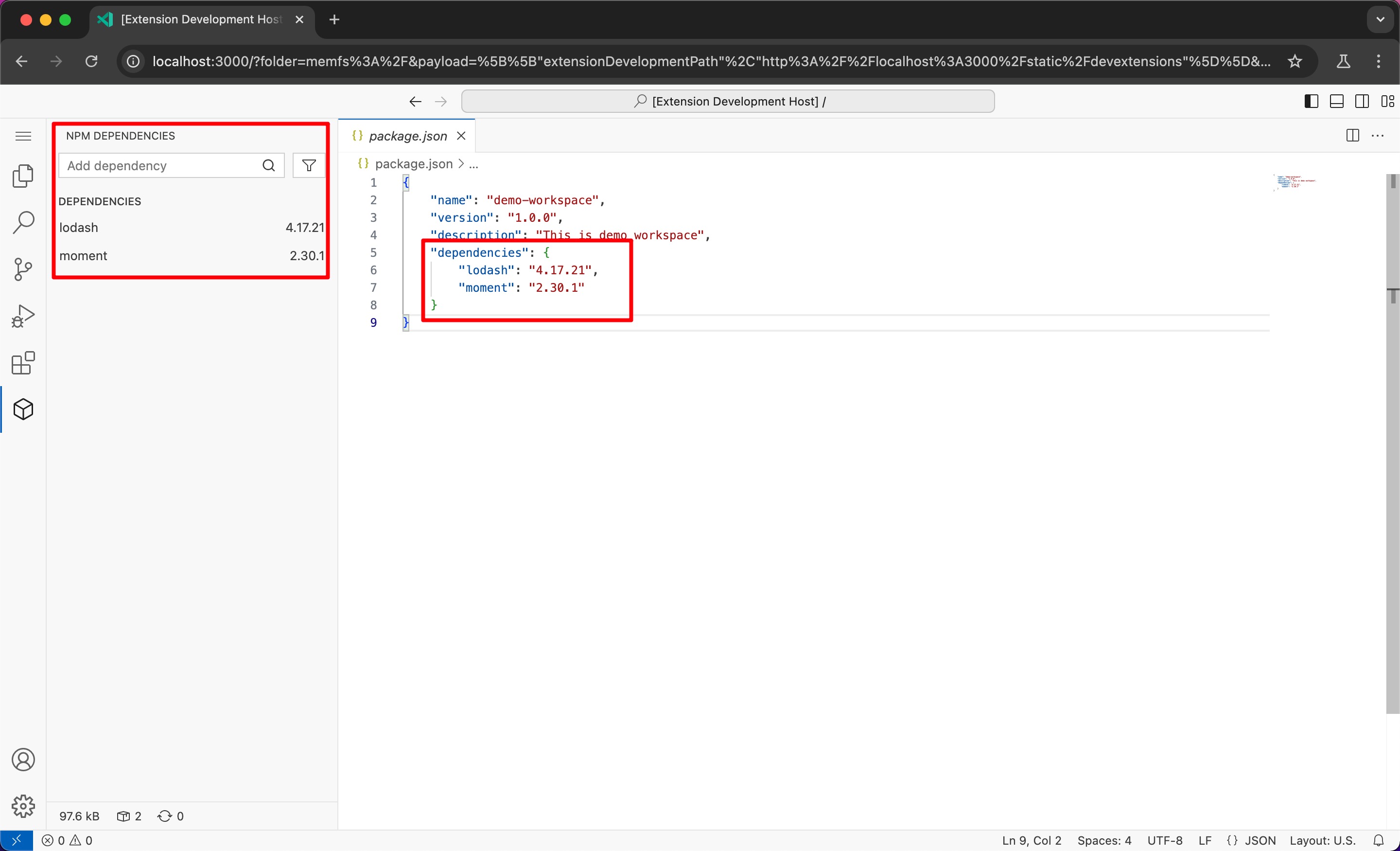Click the editor vertical scrollbar
1400x851 pixels.
(x=1393, y=443)
